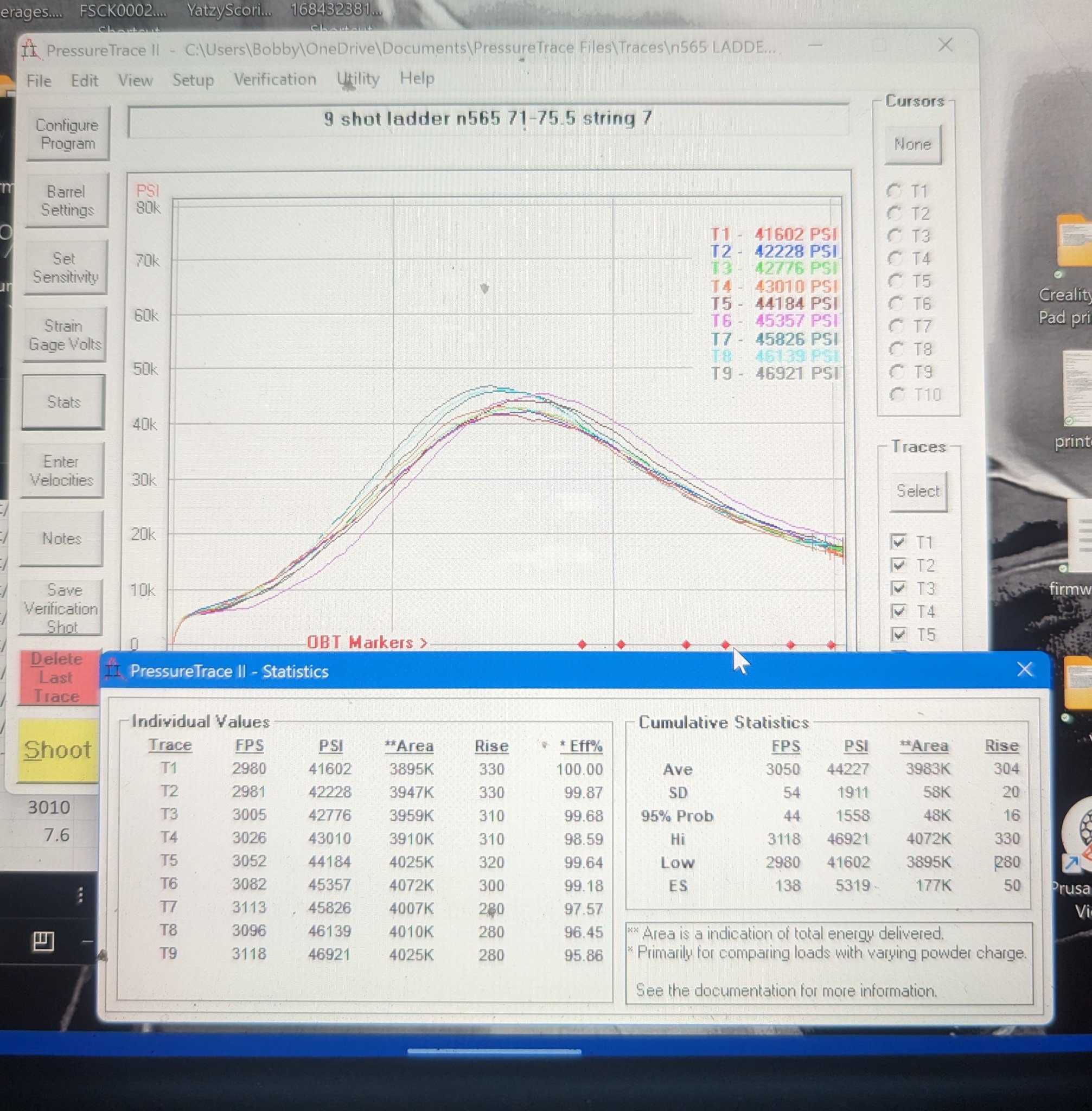This screenshot has height=1111, width=1092.
Task: Select the T4 cursor radio button
Action: (895, 259)
